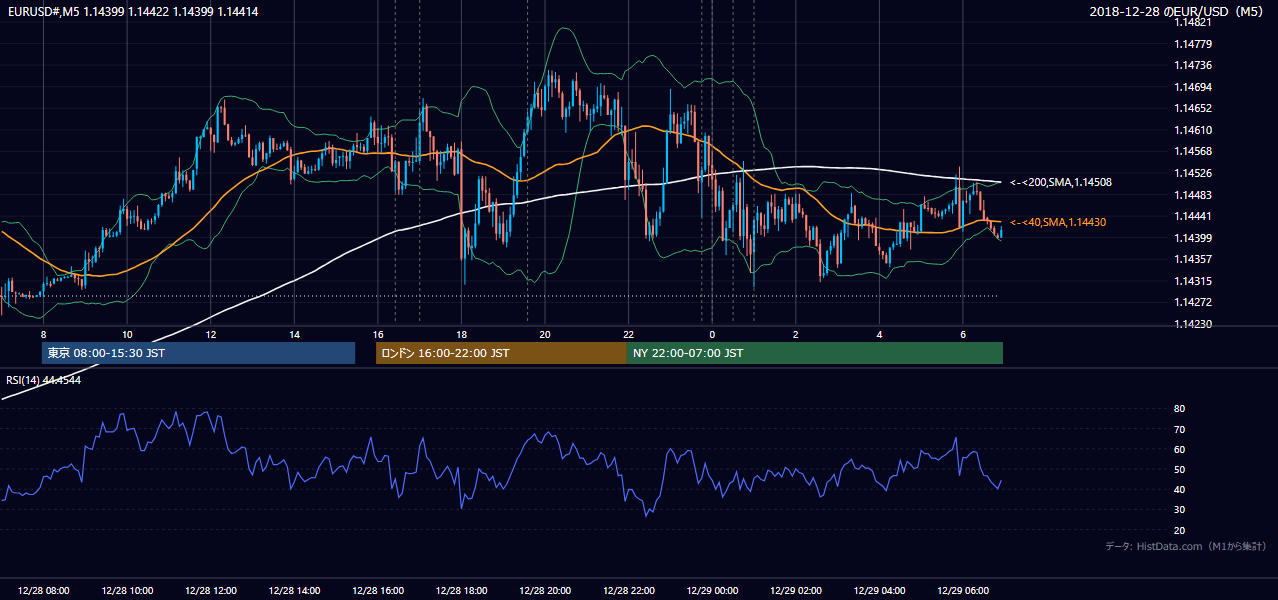Viewport: 1278px width, 600px height.
Task: Click the 1.14441 price axis label
Action: click(1192, 216)
